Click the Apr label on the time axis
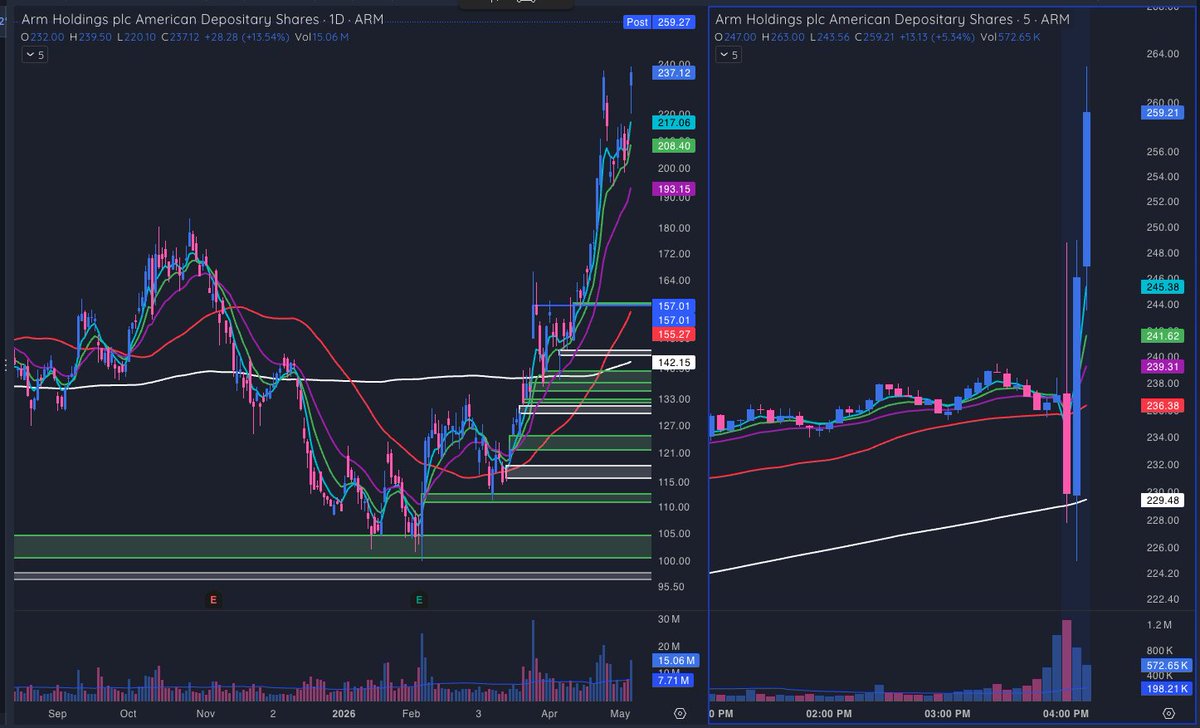 [x=548, y=715]
